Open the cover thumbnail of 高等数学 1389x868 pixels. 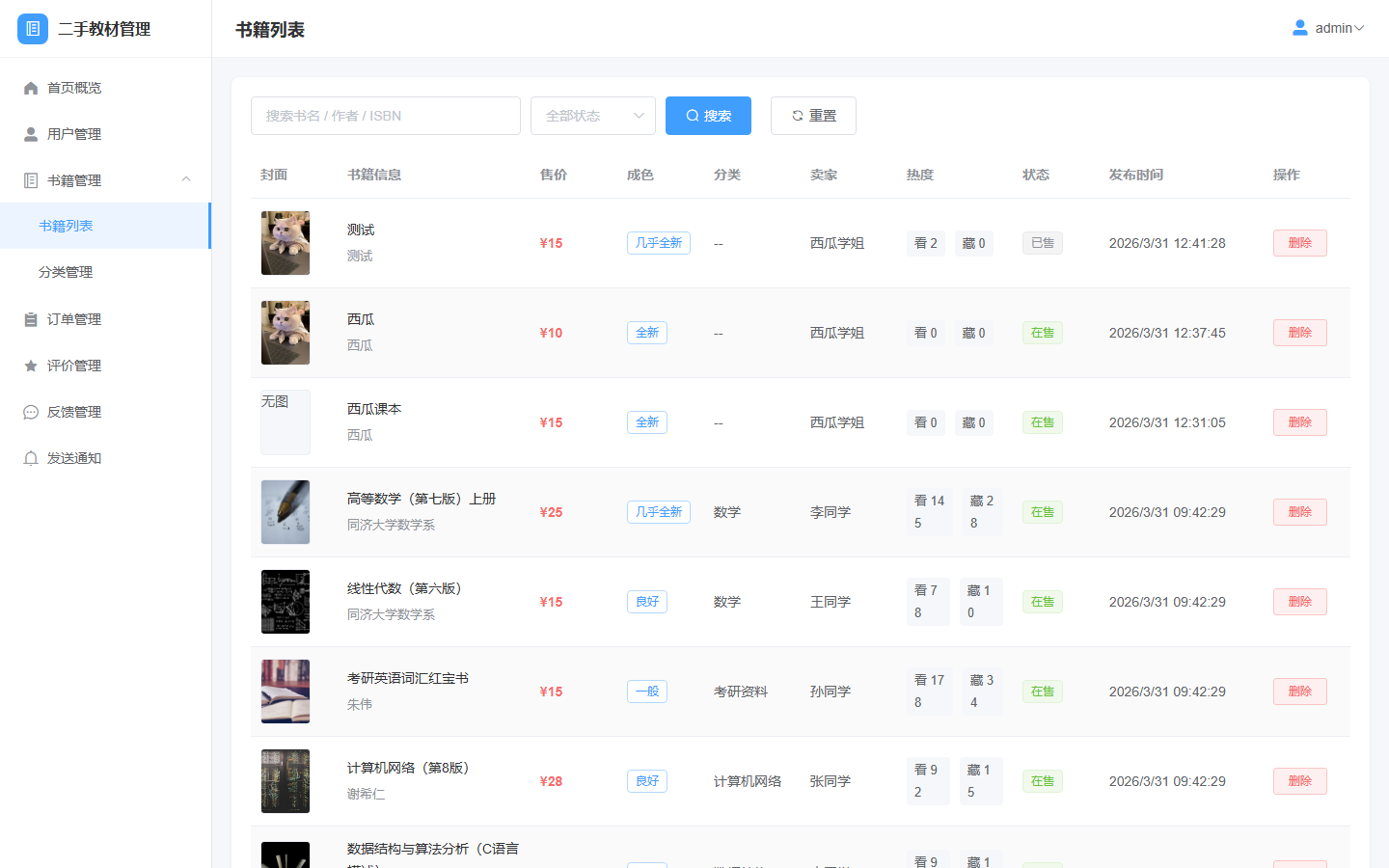286,512
